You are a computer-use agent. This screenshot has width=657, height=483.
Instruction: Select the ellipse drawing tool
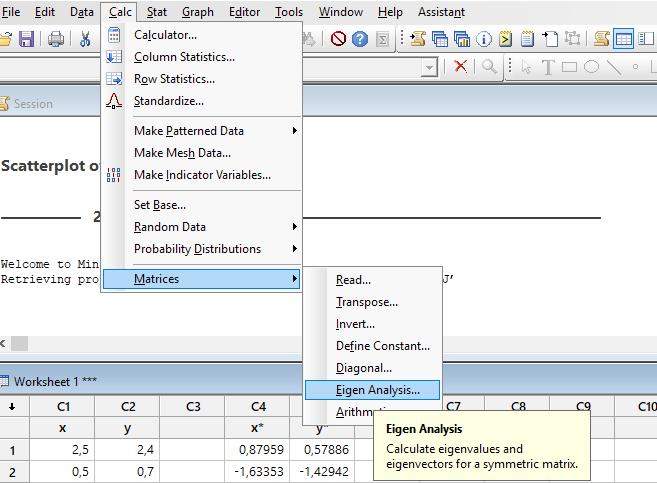pyautogui.click(x=591, y=67)
